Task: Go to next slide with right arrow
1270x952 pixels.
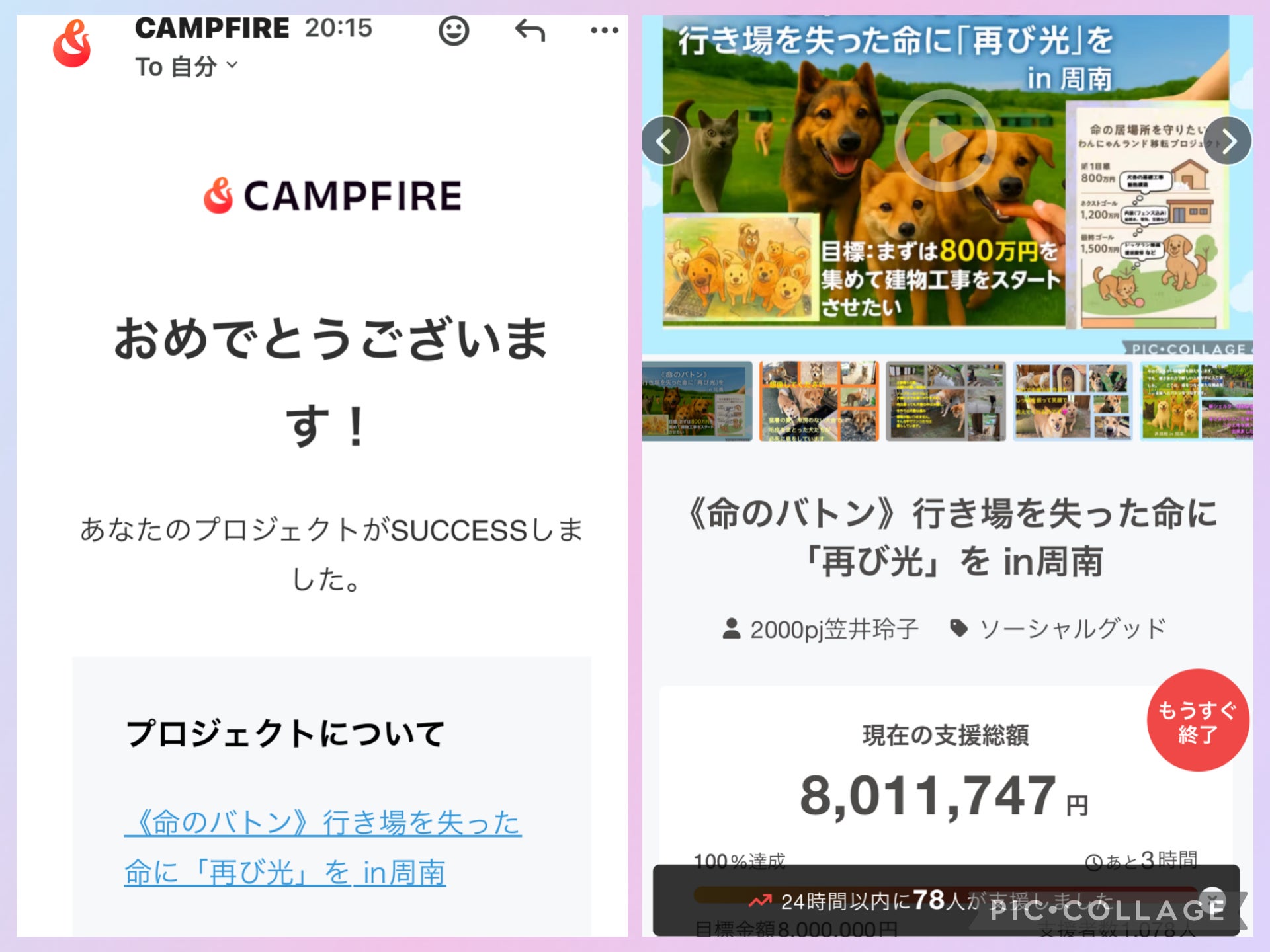Action: 1228,140
